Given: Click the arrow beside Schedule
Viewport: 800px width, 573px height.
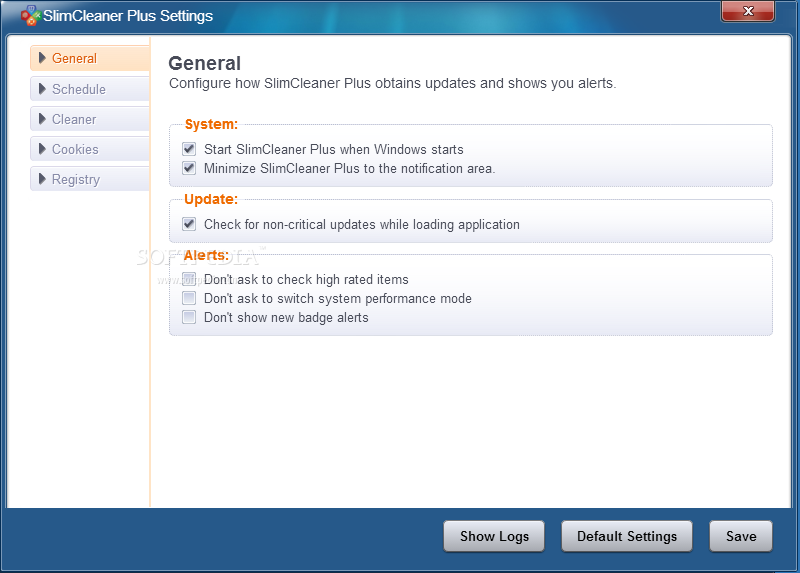Looking at the screenshot, I should (42, 89).
